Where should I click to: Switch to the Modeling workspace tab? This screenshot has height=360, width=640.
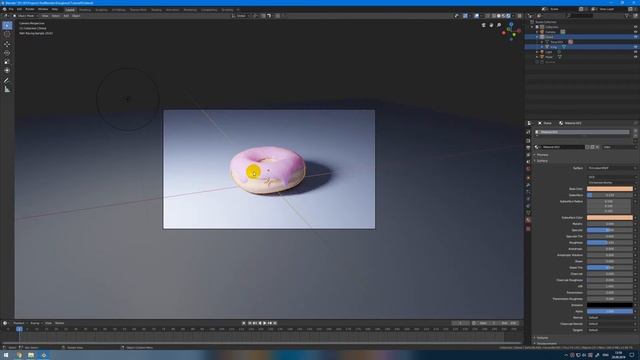(85, 9)
